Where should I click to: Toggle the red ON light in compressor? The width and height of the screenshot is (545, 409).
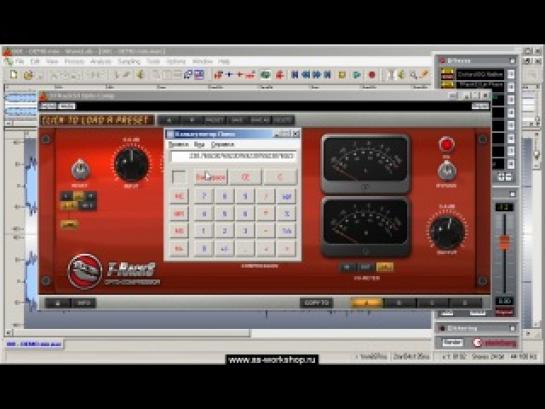446,145
